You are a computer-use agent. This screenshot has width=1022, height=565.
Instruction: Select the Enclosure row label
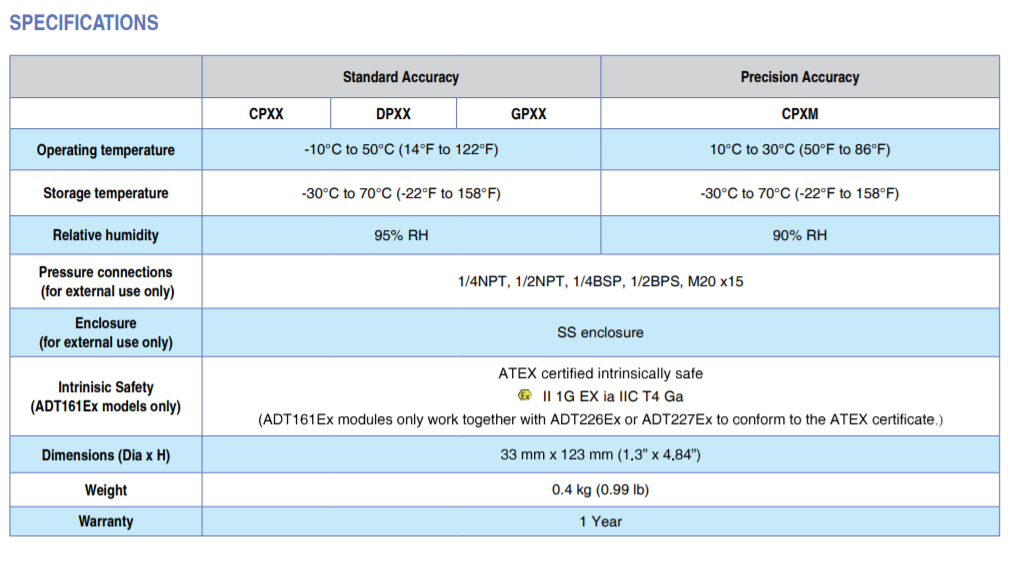pos(106,332)
